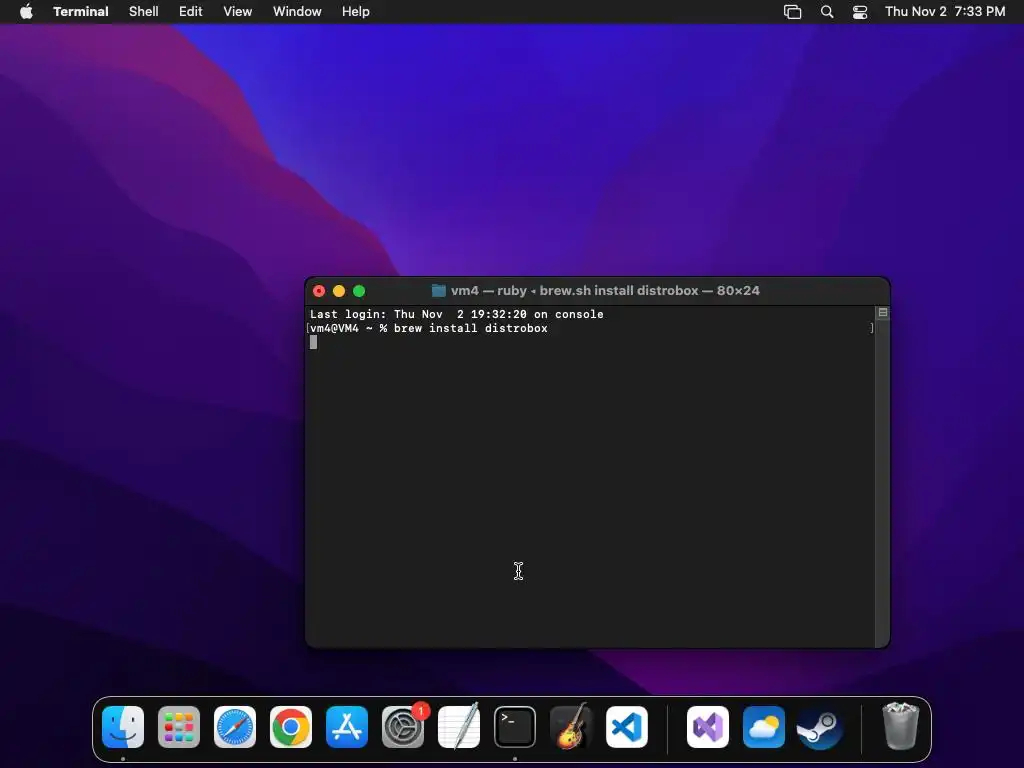This screenshot has width=1024, height=768.
Task: Launch Google Chrome from the dock
Action: (x=291, y=727)
